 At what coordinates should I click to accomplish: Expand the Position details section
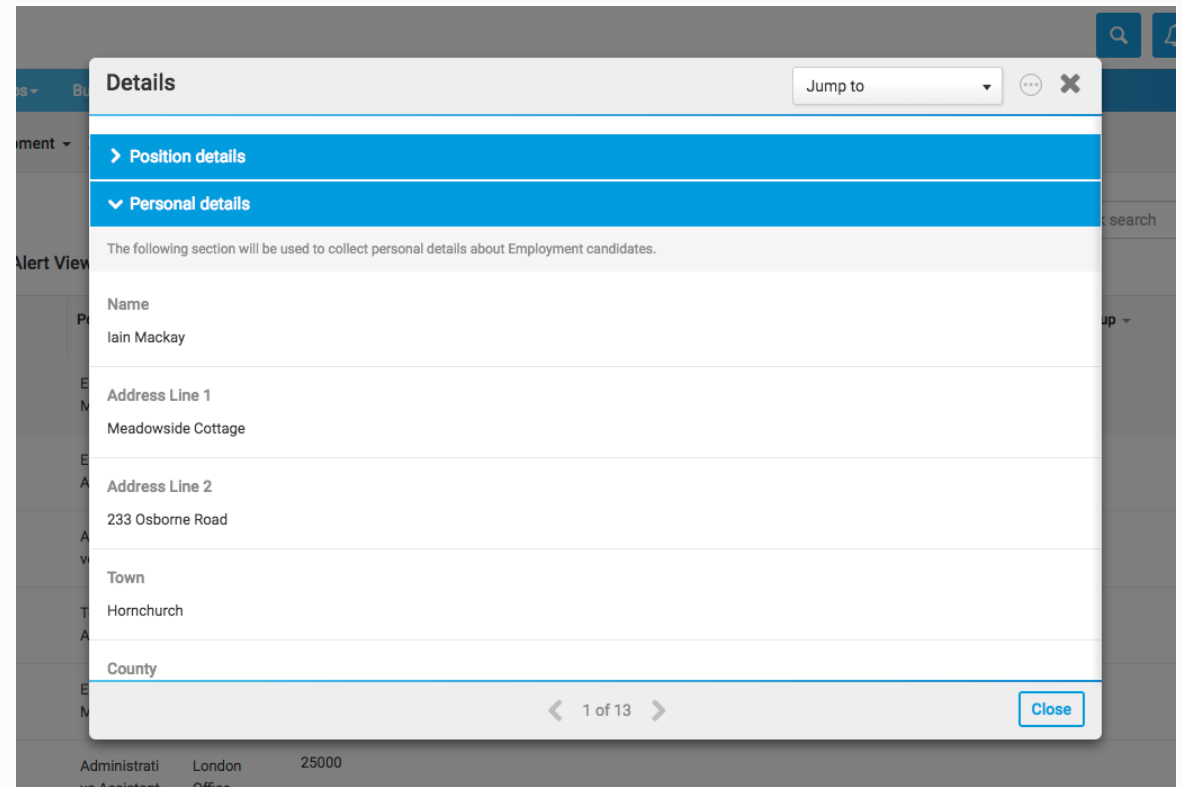pyautogui.click(x=595, y=157)
